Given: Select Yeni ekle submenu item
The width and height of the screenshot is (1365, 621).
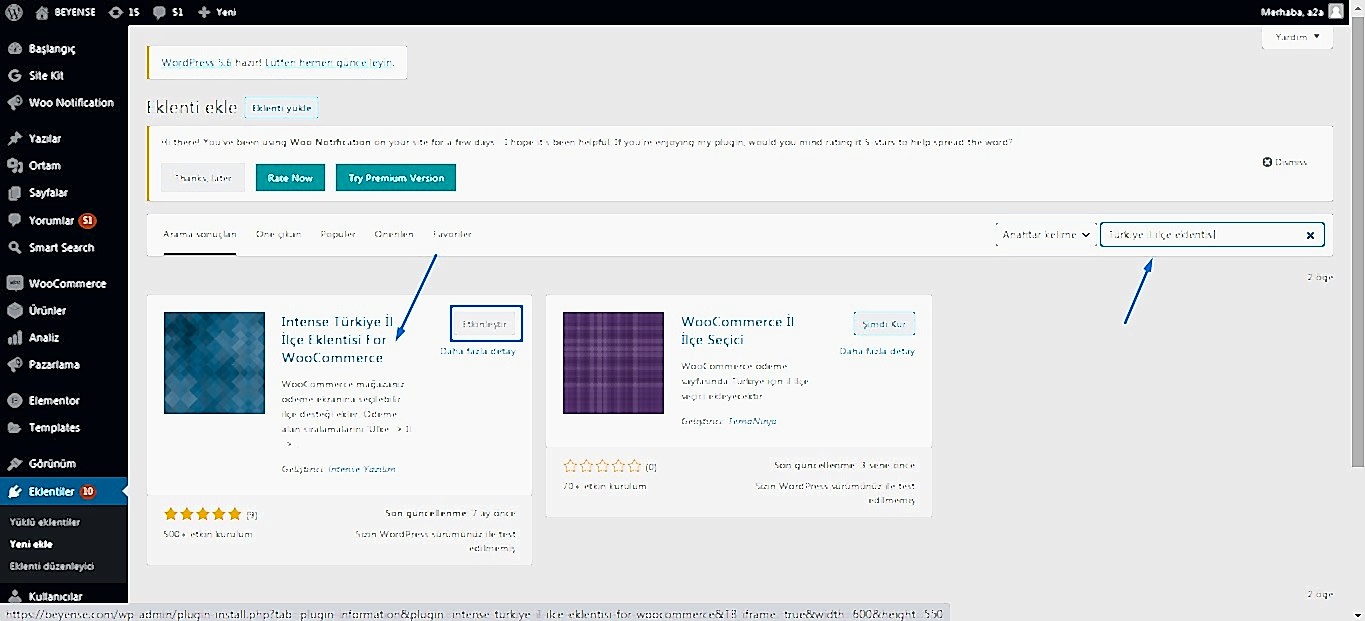Looking at the screenshot, I should (x=31, y=544).
